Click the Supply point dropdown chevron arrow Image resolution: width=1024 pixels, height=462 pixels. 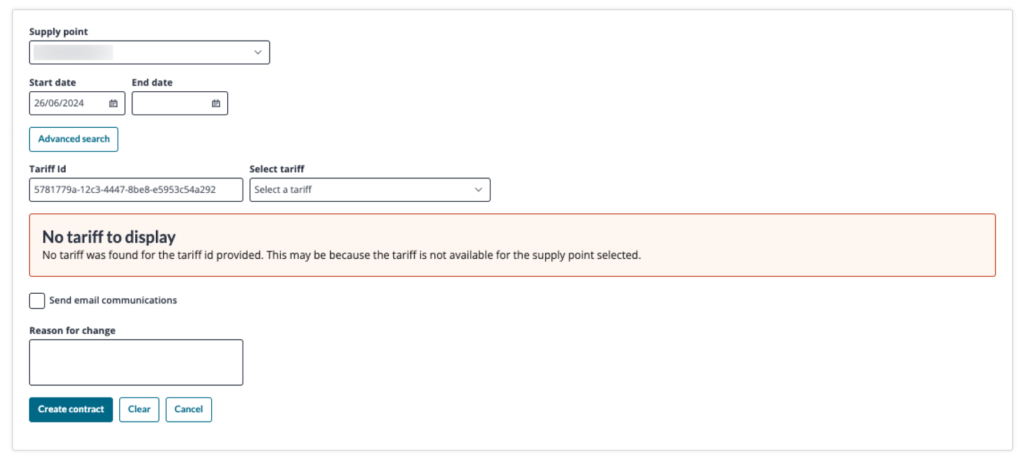pyautogui.click(x=257, y=52)
